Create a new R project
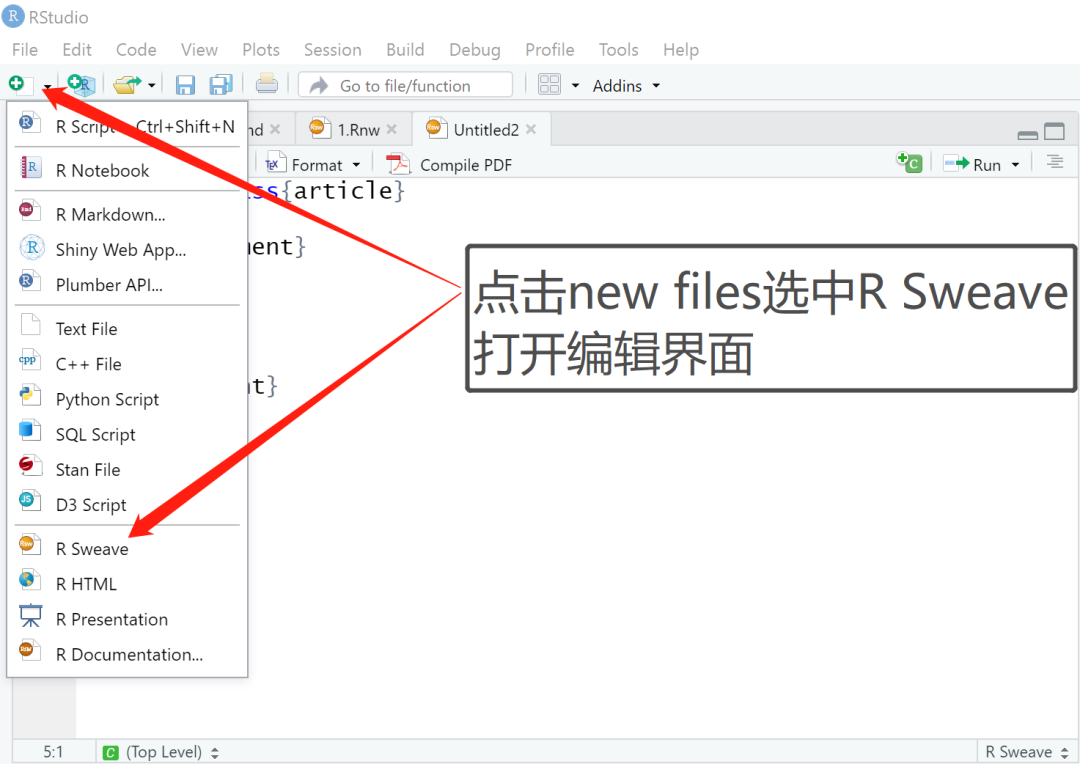Image resolution: width=1080 pixels, height=764 pixels. 81,84
